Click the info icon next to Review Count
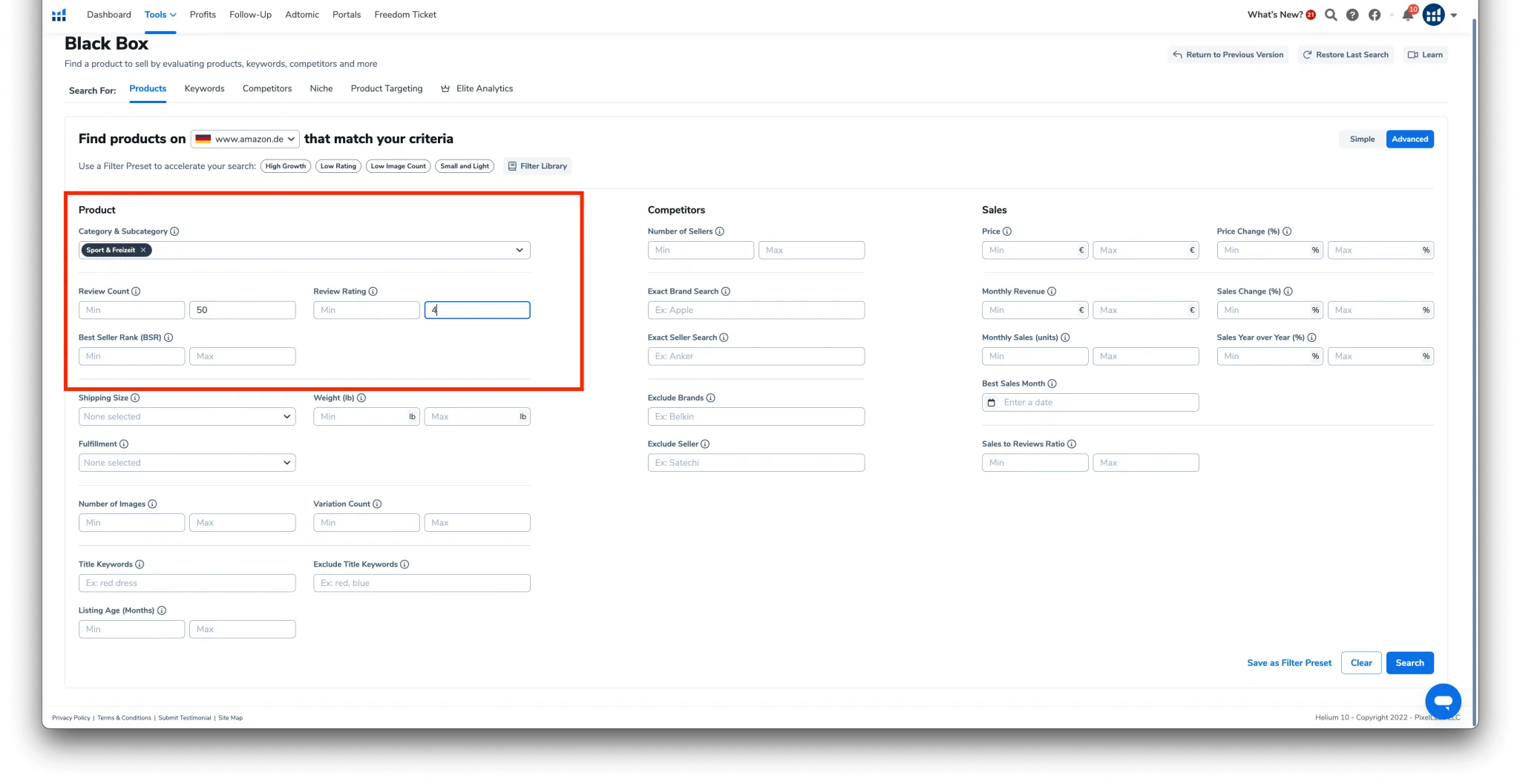 coord(136,291)
